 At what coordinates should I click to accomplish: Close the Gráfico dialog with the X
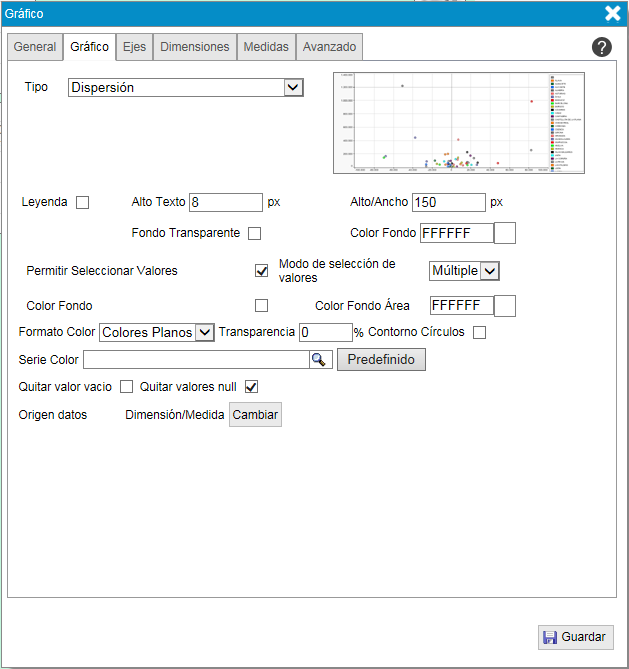pyautogui.click(x=613, y=13)
